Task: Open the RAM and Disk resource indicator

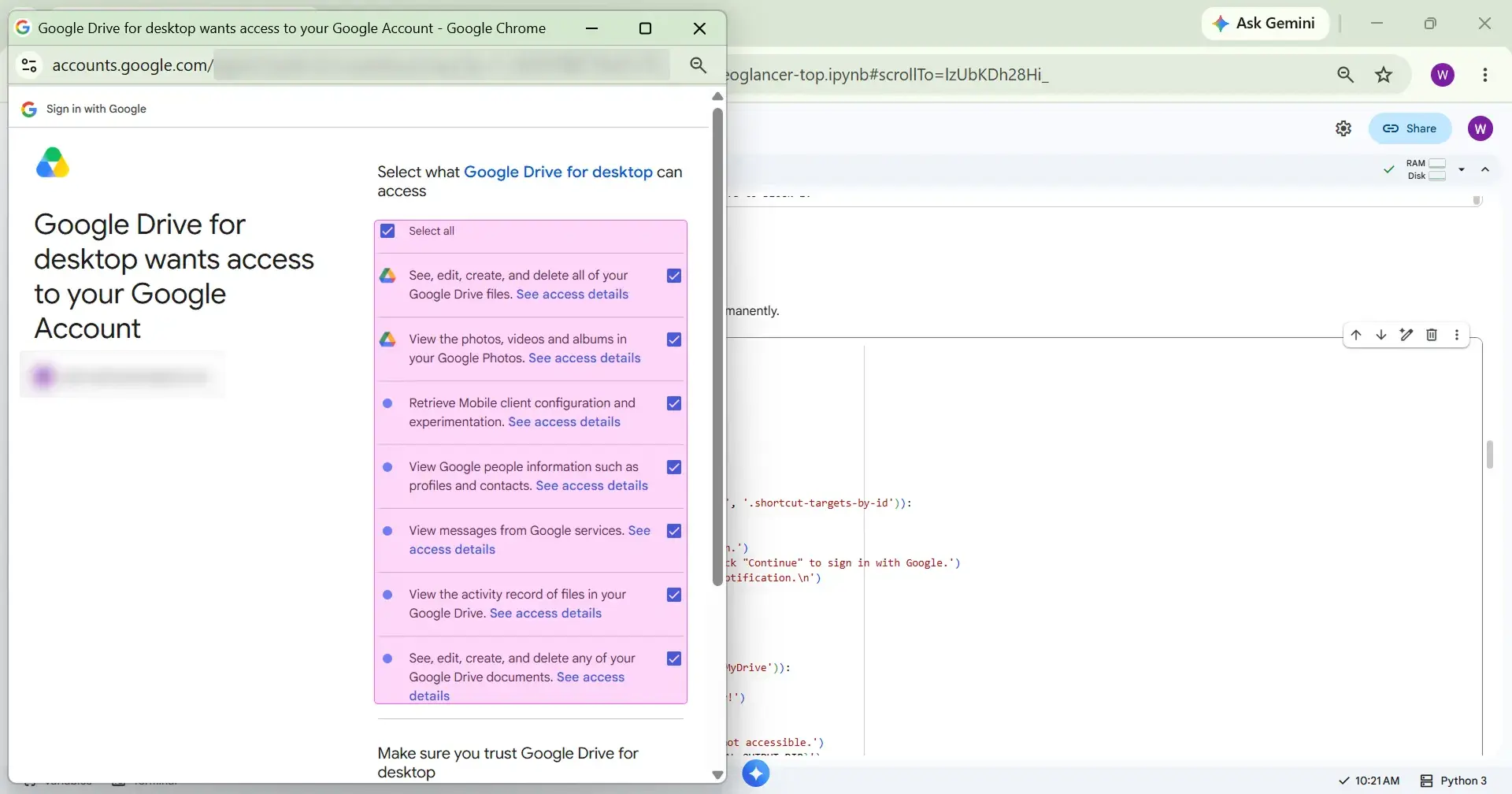Action: [x=1426, y=169]
